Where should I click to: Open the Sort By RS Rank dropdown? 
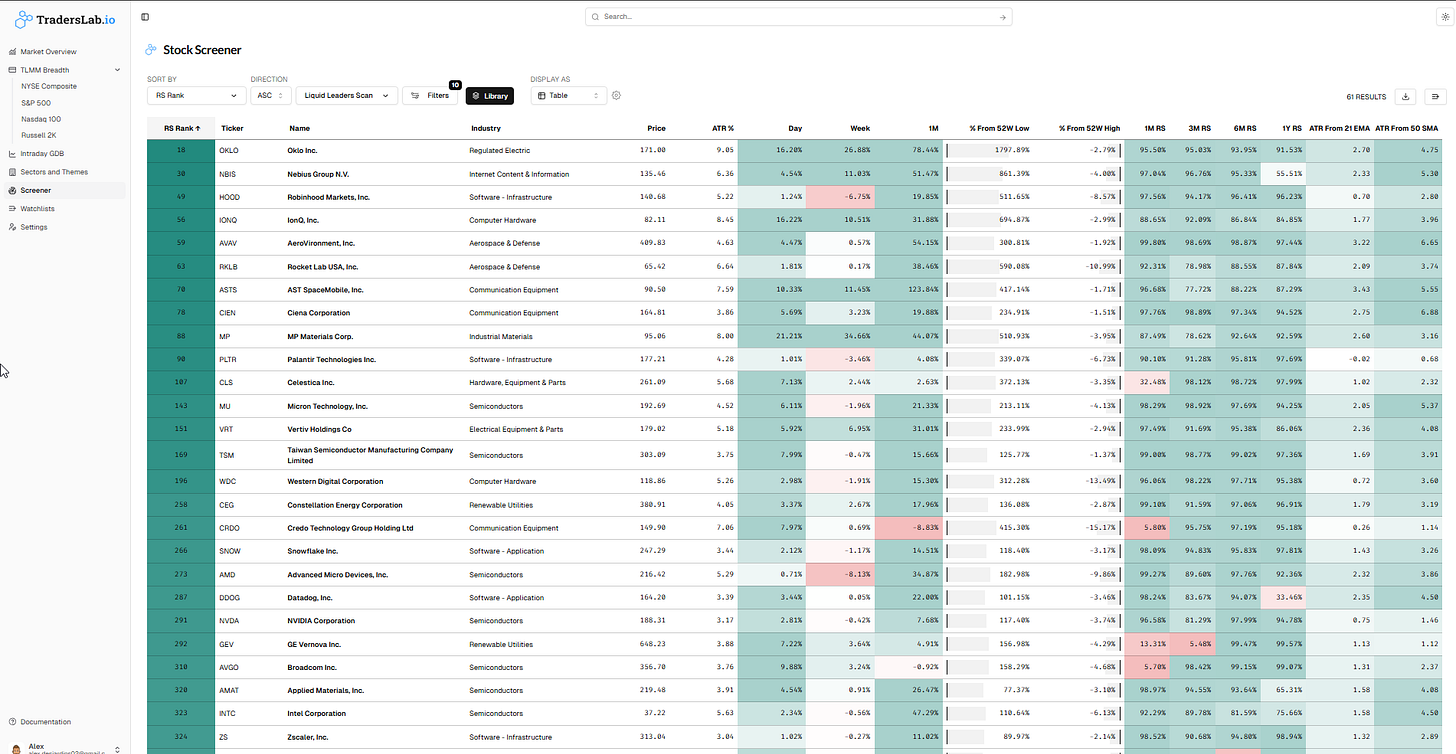click(x=196, y=96)
